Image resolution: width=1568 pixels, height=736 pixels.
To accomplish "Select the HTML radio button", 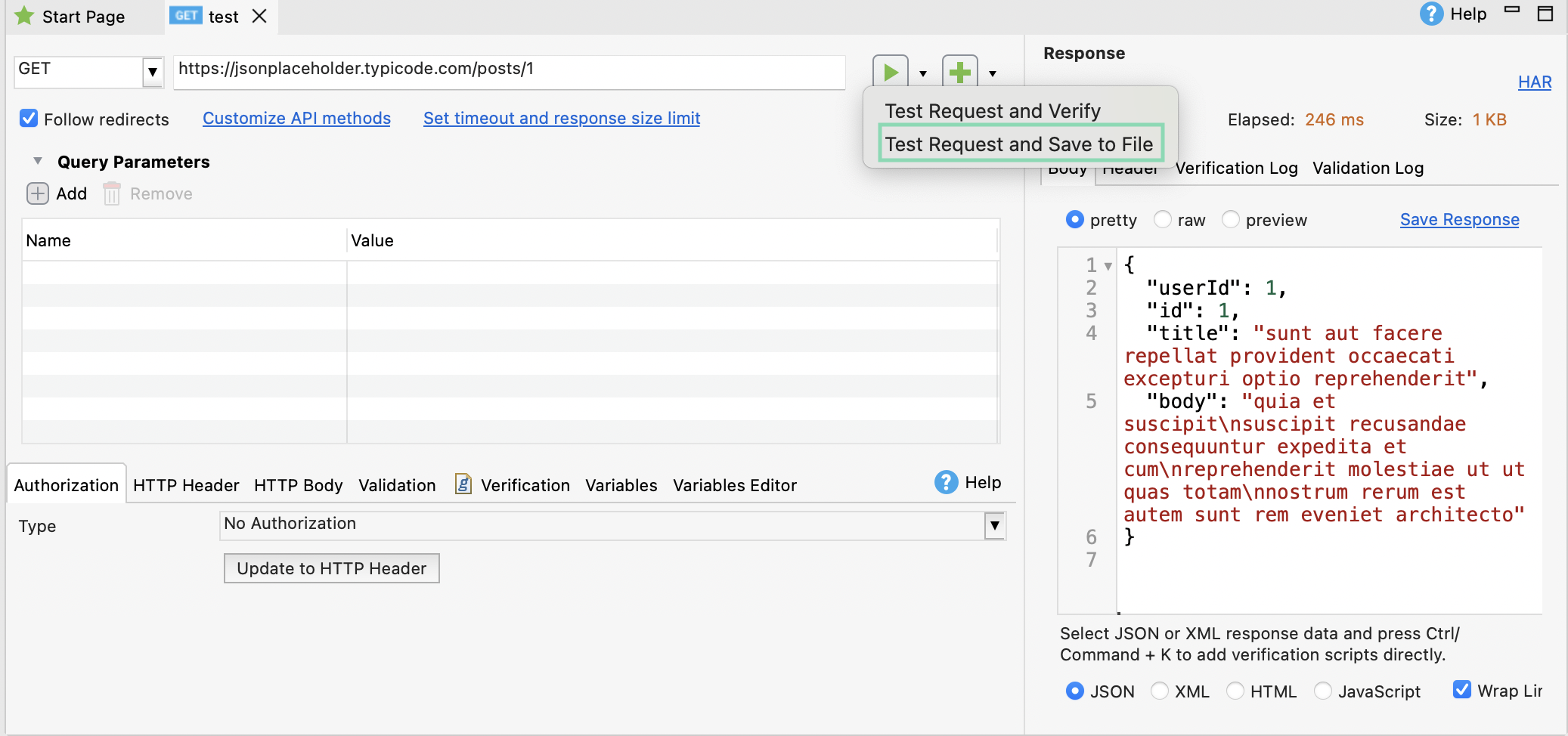I will [1235, 691].
